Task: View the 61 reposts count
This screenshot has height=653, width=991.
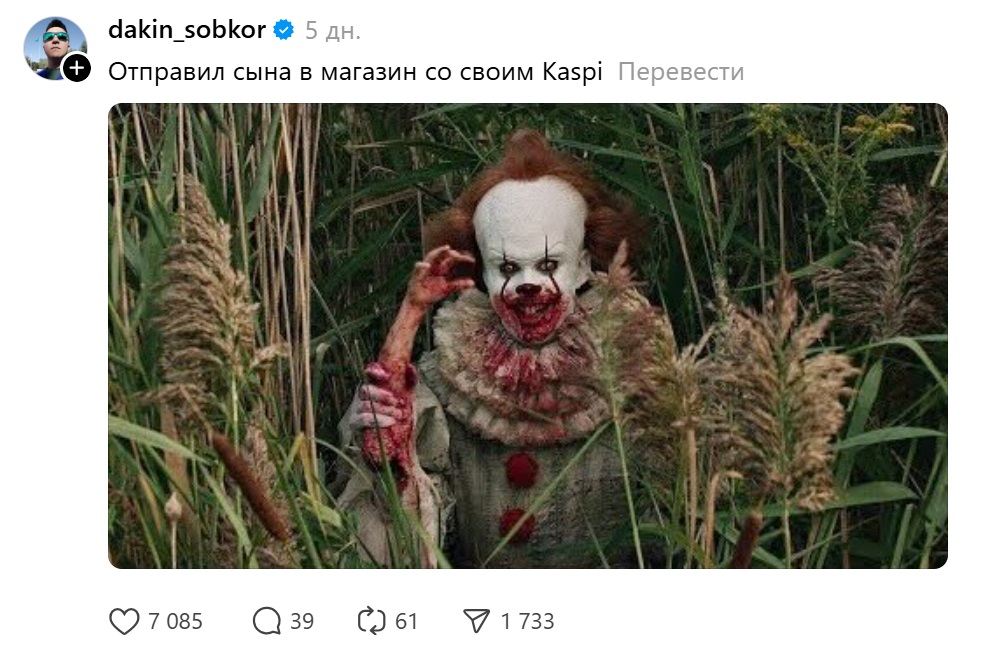Action: click(x=406, y=621)
